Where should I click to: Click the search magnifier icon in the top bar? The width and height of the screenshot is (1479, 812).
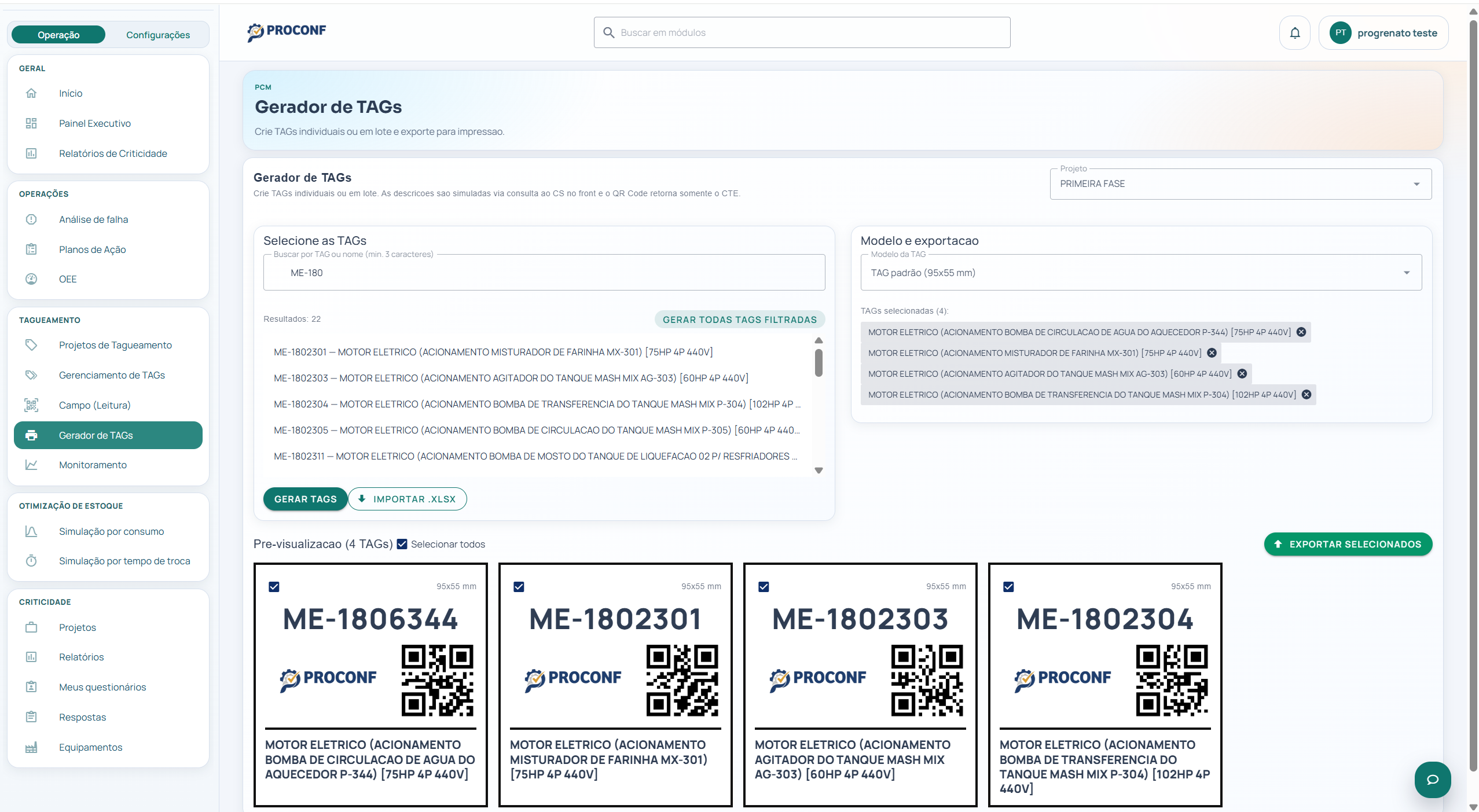[x=608, y=33]
